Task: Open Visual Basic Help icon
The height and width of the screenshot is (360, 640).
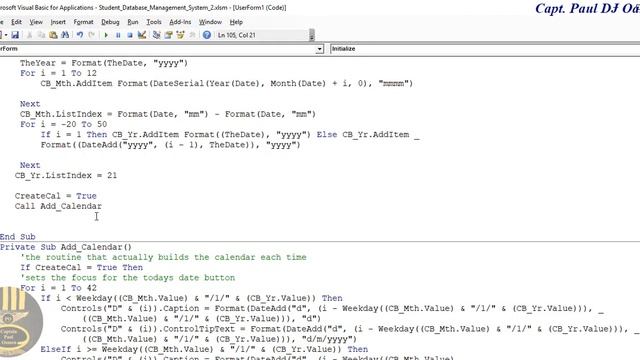Action: click(207, 35)
